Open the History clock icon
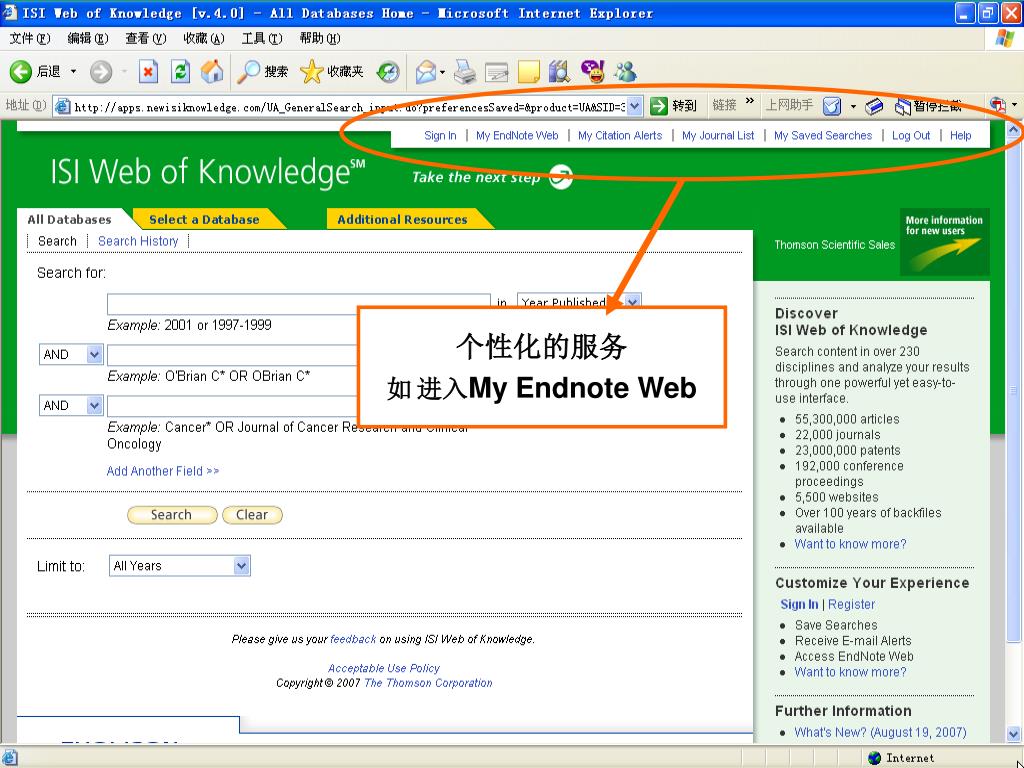This screenshot has height=768, width=1024. pyautogui.click(x=389, y=72)
